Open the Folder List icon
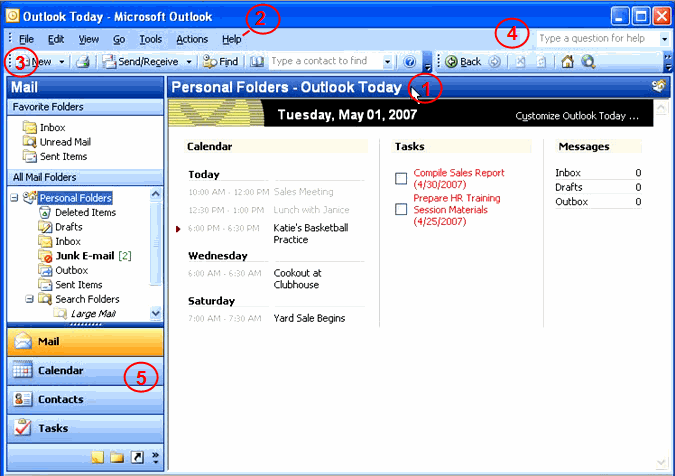Screen dimensions: 675x476 point(116,457)
